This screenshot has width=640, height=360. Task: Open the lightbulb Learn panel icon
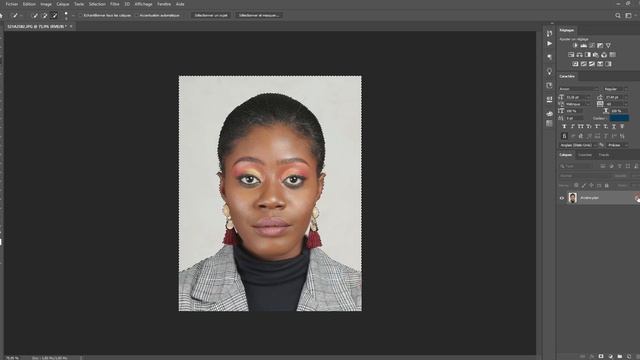[549, 71]
